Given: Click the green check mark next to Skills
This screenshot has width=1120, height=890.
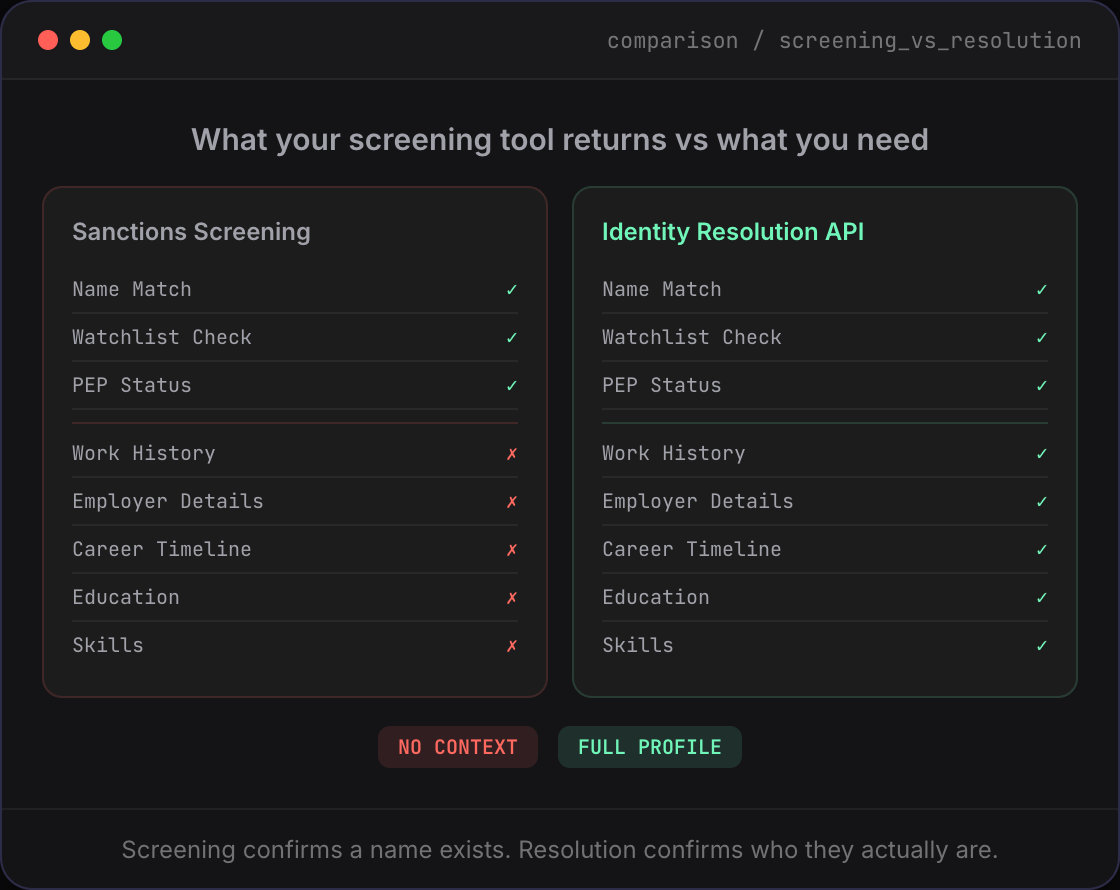Looking at the screenshot, I should point(1041,646).
